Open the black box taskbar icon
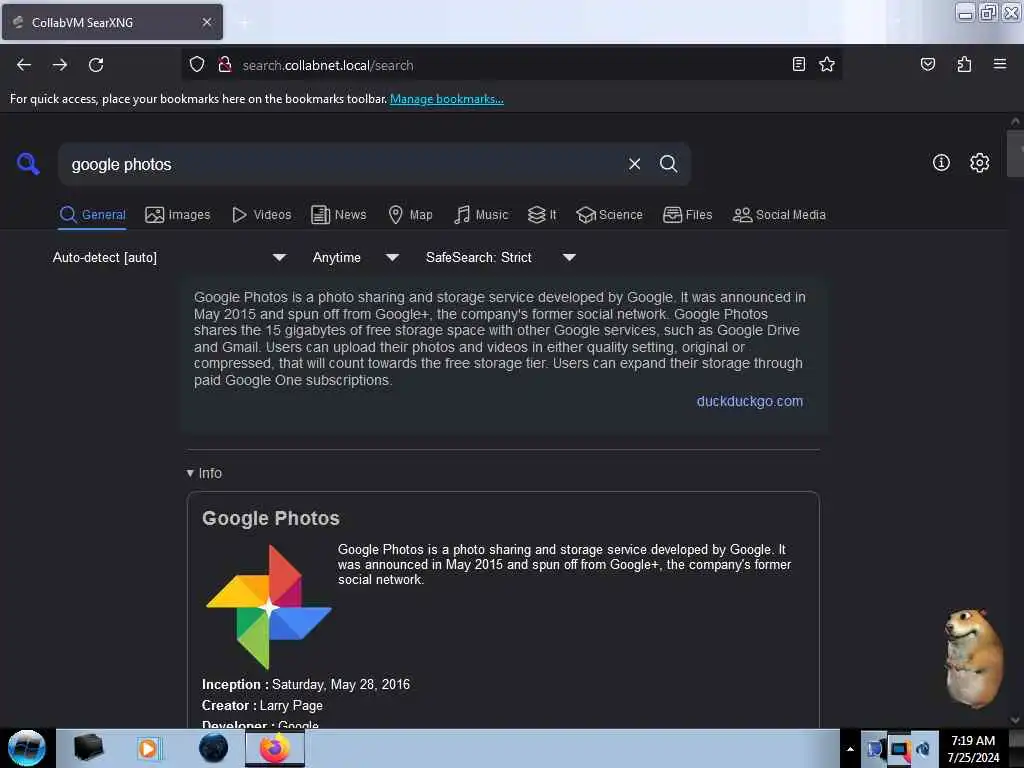The width and height of the screenshot is (1024, 768). click(x=88, y=747)
